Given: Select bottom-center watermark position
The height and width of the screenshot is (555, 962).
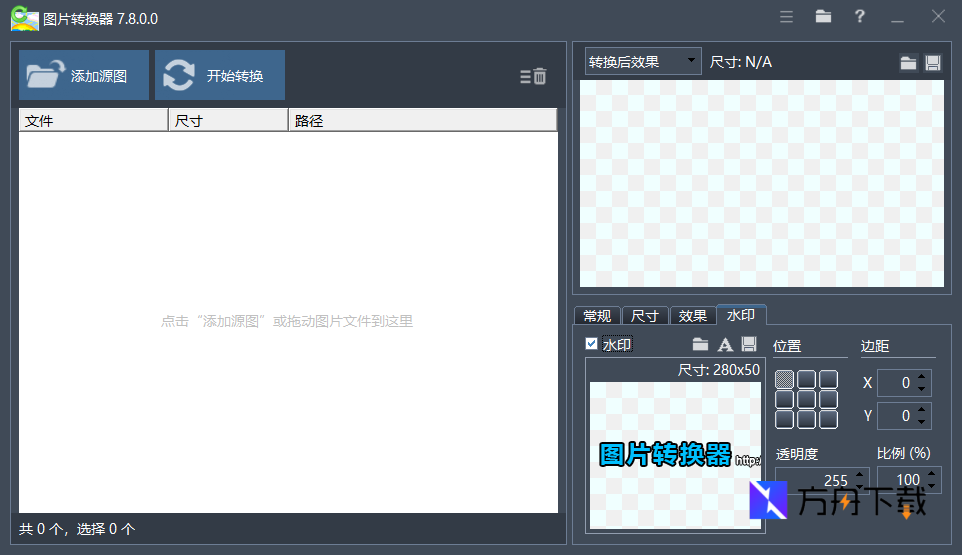Looking at the screenshot, I should tap(806, 419).
